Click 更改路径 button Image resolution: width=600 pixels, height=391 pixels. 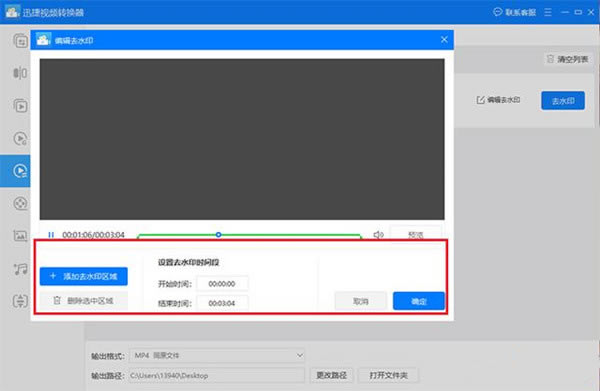pos(331,375)
